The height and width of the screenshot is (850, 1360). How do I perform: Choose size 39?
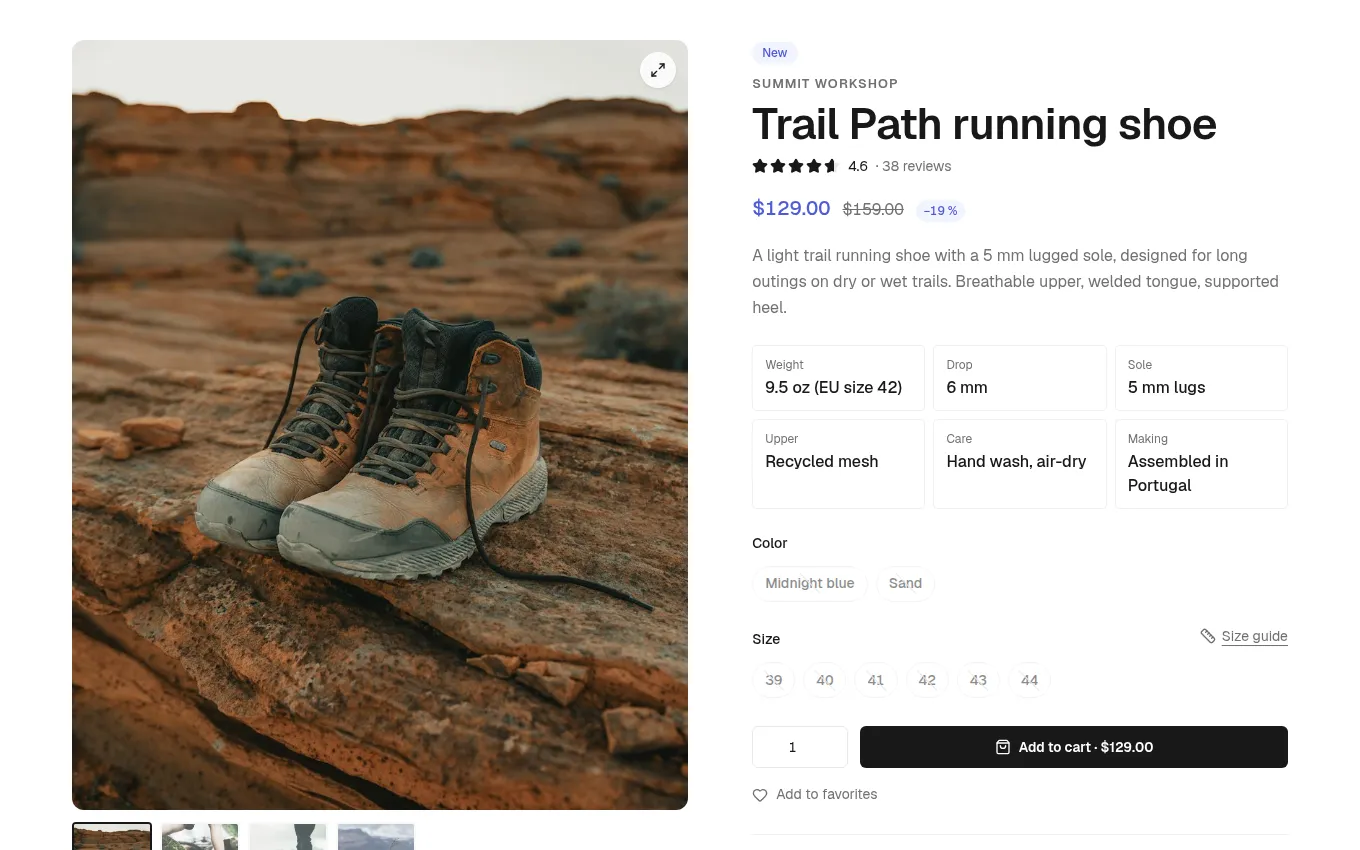(774, 680)
